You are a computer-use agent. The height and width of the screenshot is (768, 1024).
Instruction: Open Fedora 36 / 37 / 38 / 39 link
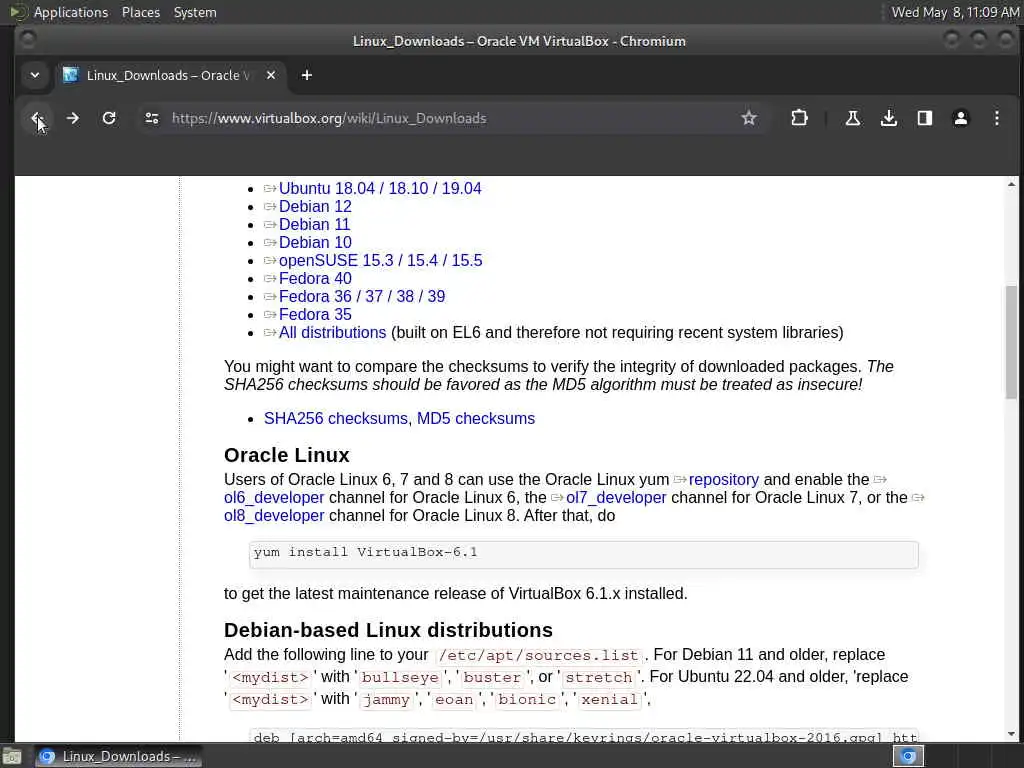tap(362, 296)
